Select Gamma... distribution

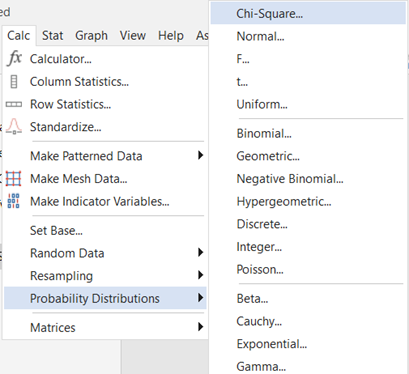308,366
